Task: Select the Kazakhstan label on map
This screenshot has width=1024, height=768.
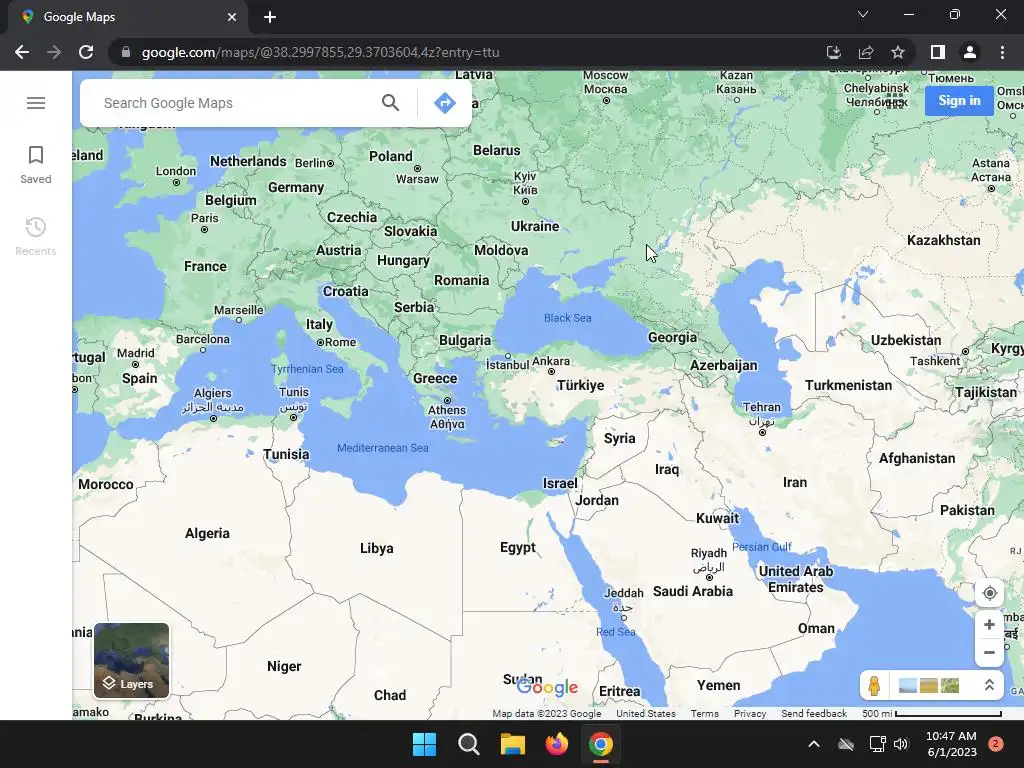Action: pyautogui.click(x=944, y=240)
